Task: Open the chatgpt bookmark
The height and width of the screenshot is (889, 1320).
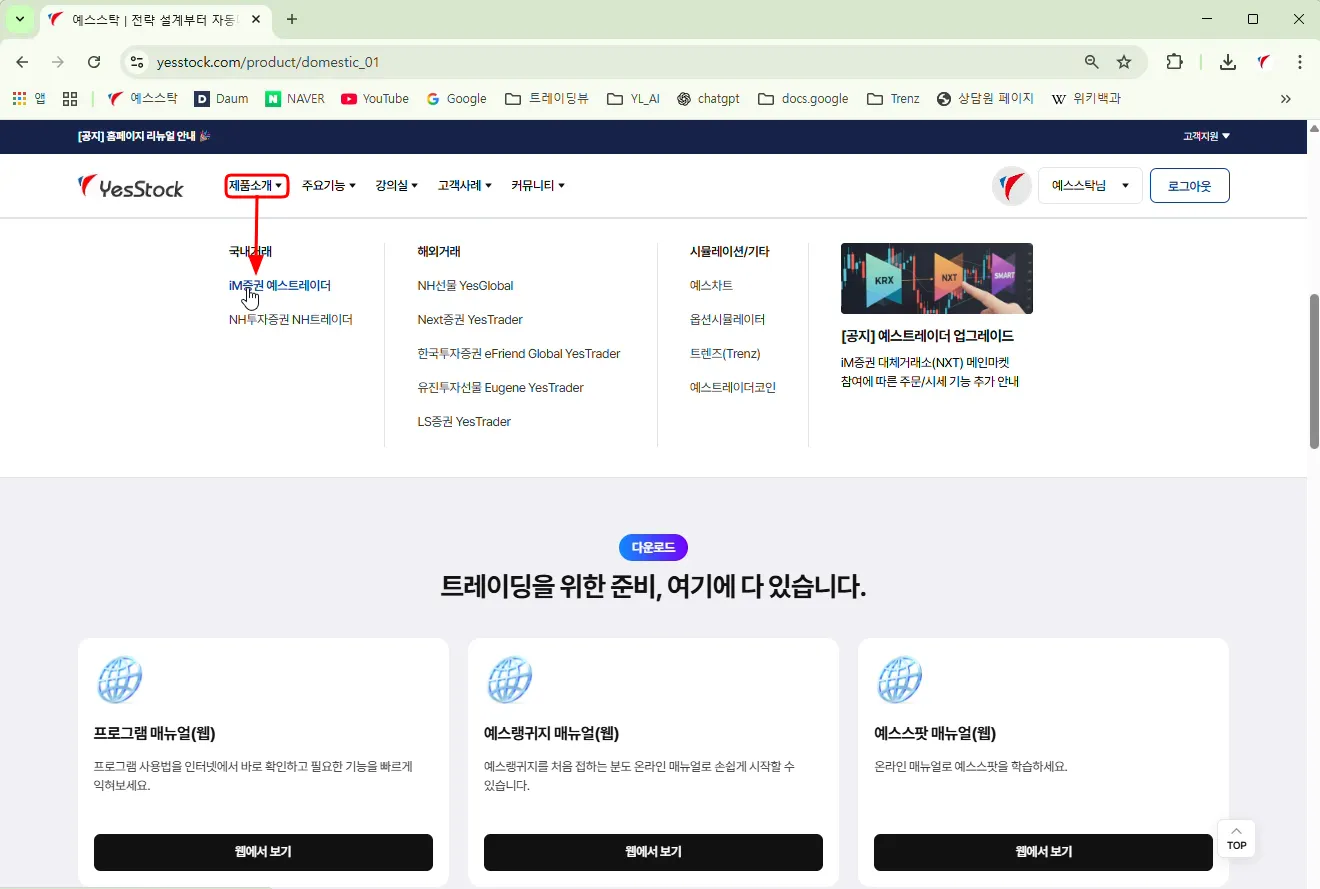Action: 709,99
